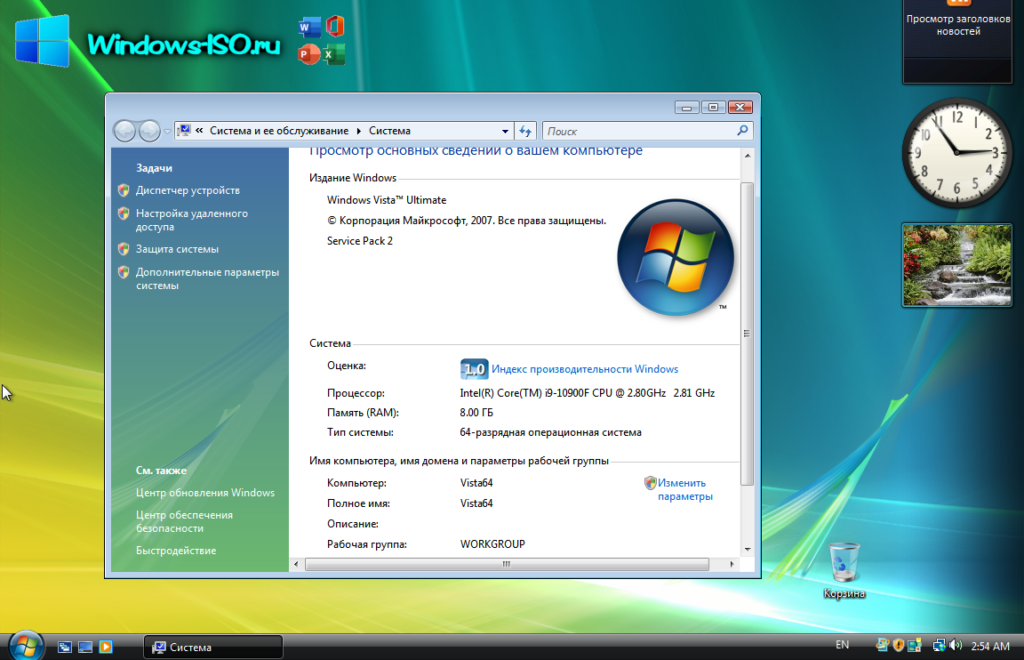Open address bar history dropdown arrow

tap(505, 131)
